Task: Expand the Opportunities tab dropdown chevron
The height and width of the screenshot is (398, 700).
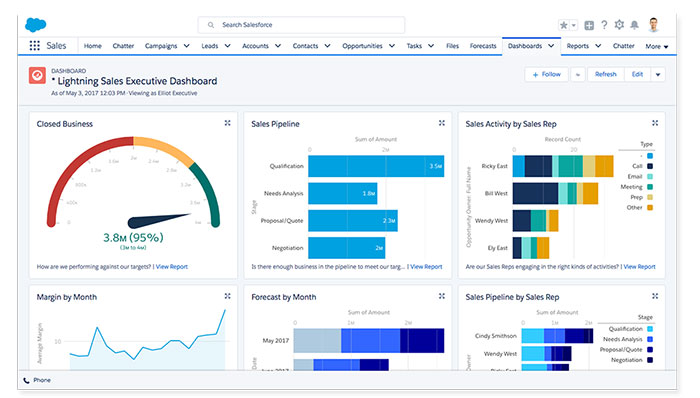Action: coord(392,46)
